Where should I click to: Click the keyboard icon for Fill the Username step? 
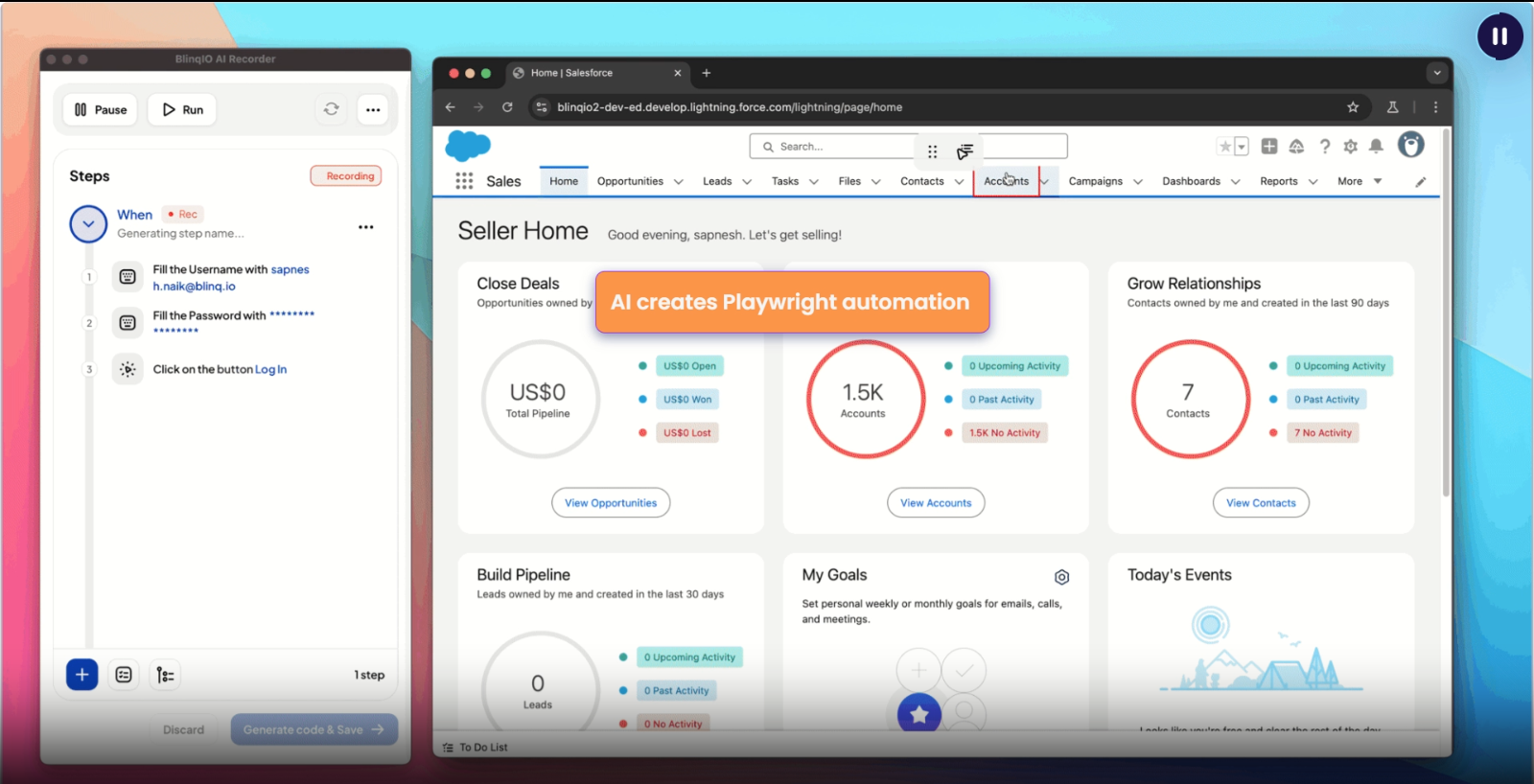pyautogui.click(x=128, y=277)
